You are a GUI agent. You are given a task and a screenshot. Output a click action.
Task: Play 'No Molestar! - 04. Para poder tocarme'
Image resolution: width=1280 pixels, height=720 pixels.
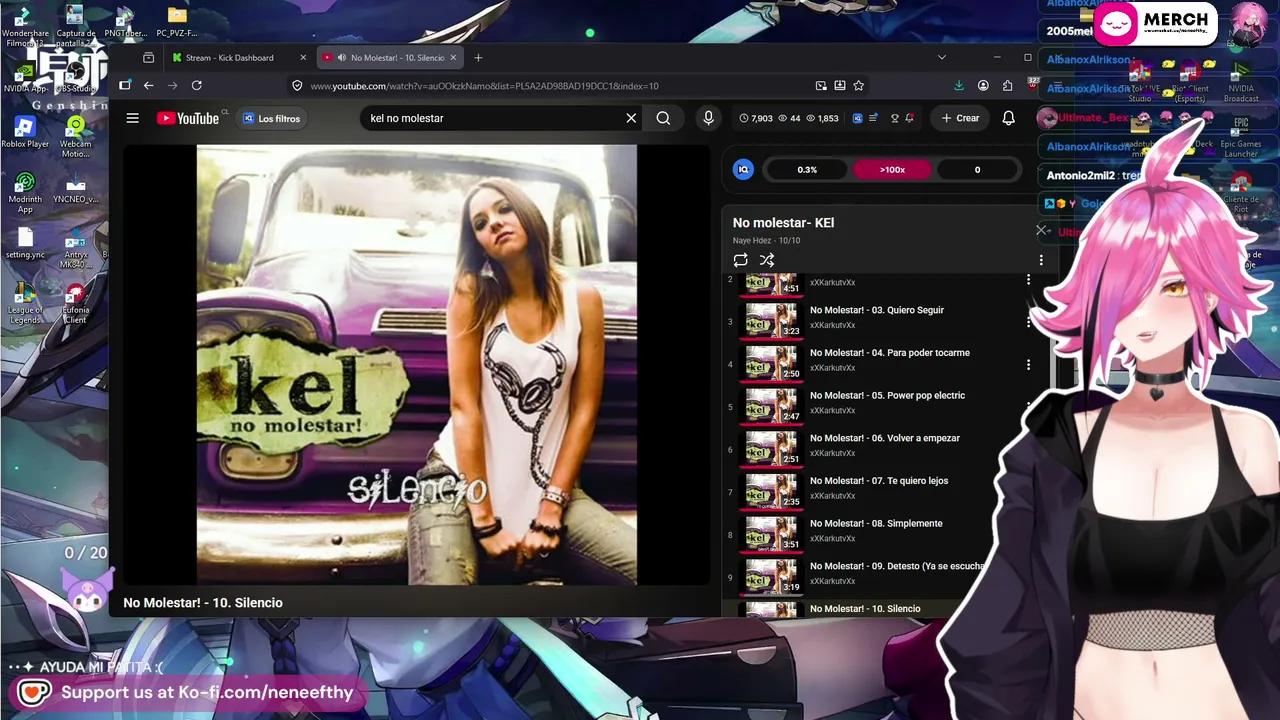click(x=890, y=353)
